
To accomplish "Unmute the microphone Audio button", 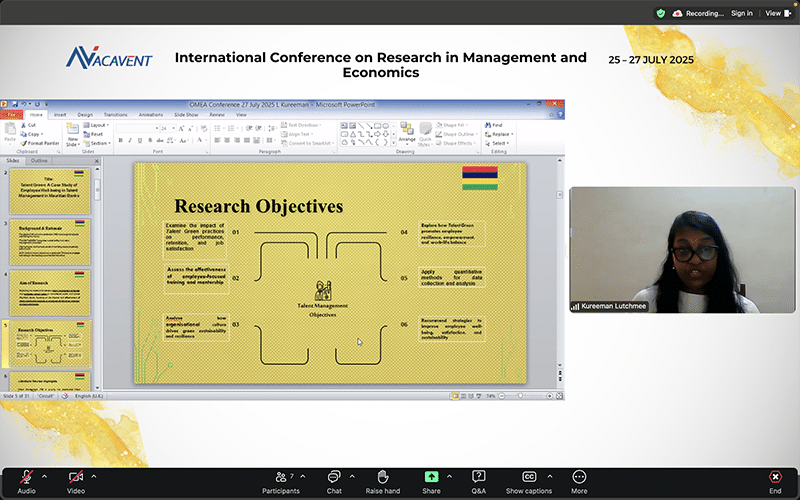I will point(26,478).
